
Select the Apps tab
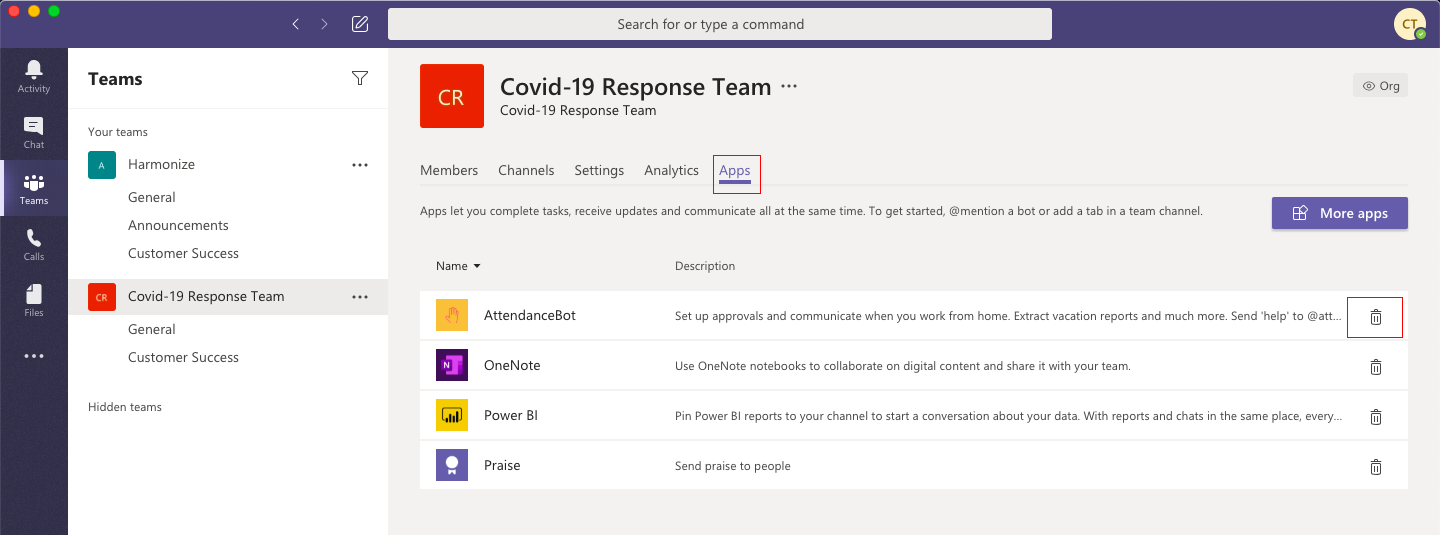(x=735, y=171)
